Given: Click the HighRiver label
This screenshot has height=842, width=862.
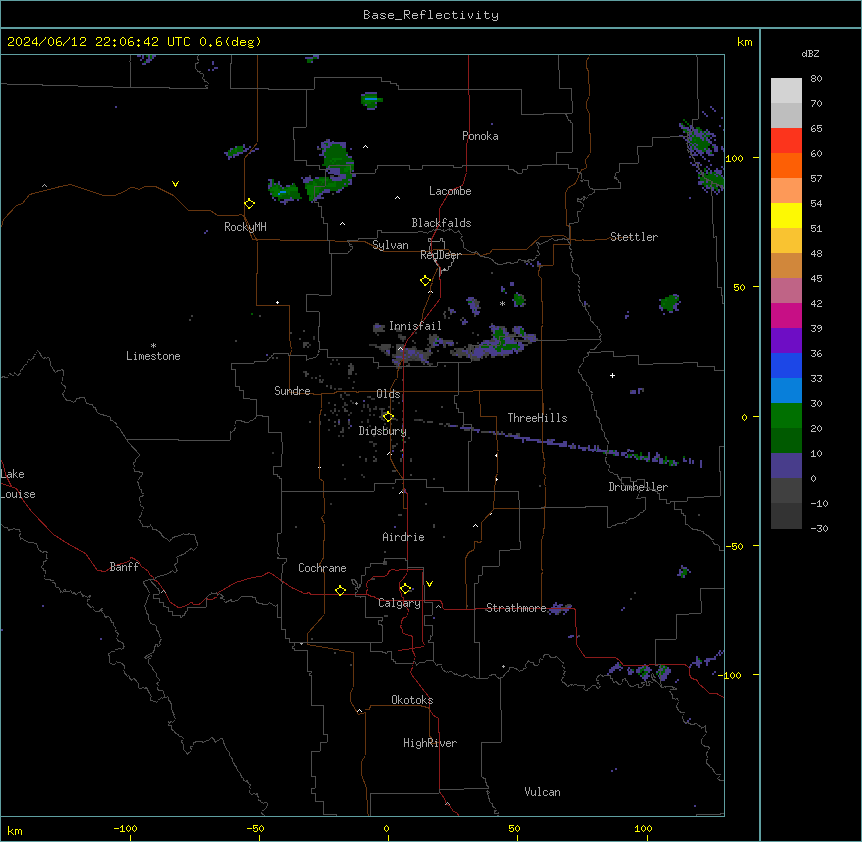Looking at the screenshot, I should point(430,743).
